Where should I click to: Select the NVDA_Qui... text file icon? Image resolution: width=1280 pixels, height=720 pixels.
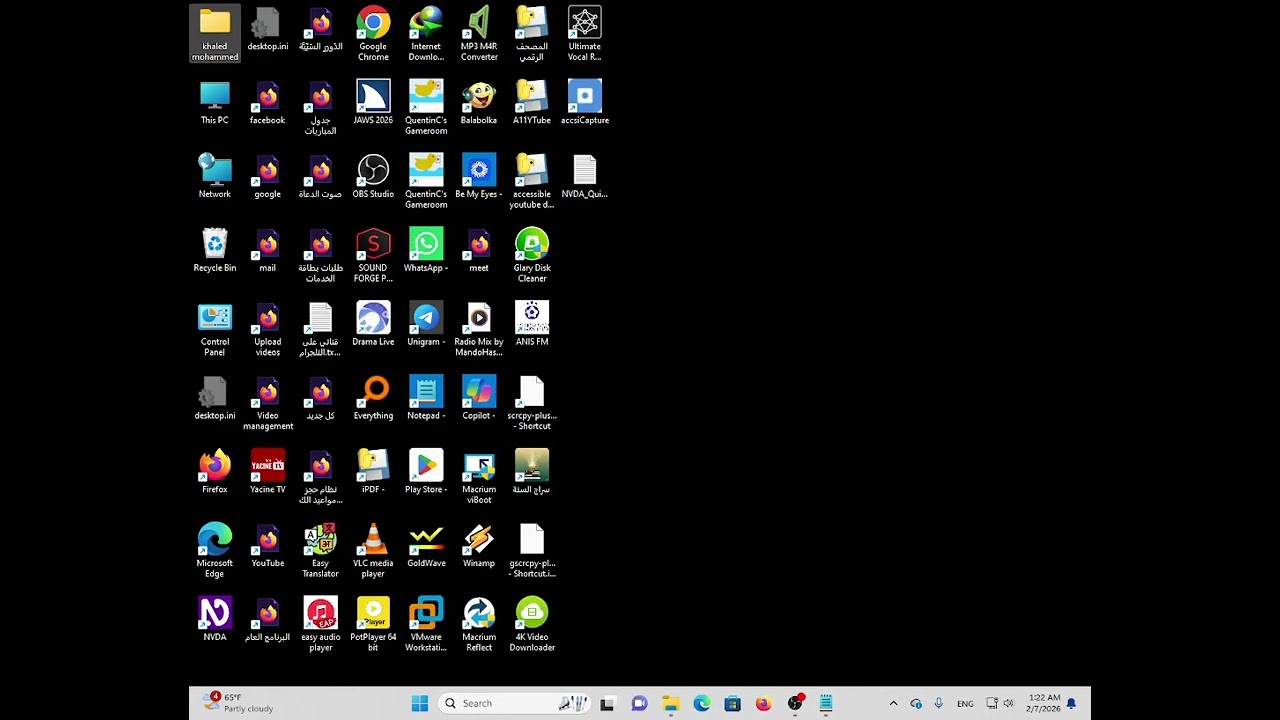(x=585, y=177)
